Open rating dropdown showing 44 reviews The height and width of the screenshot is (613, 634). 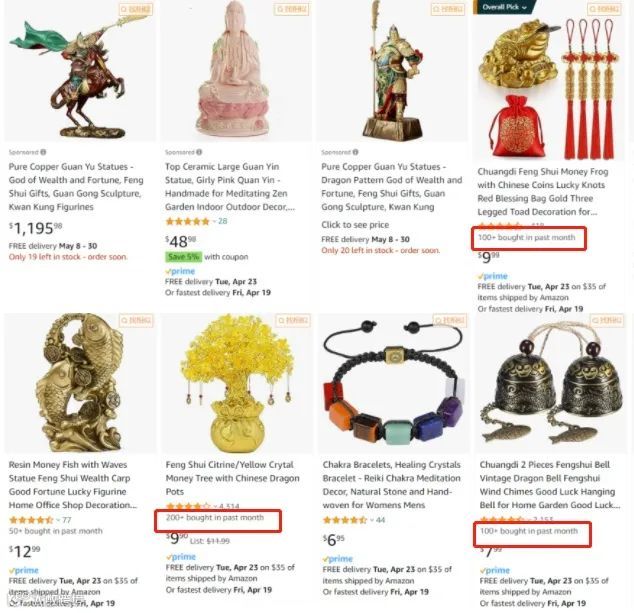click(x=372, y=520)
